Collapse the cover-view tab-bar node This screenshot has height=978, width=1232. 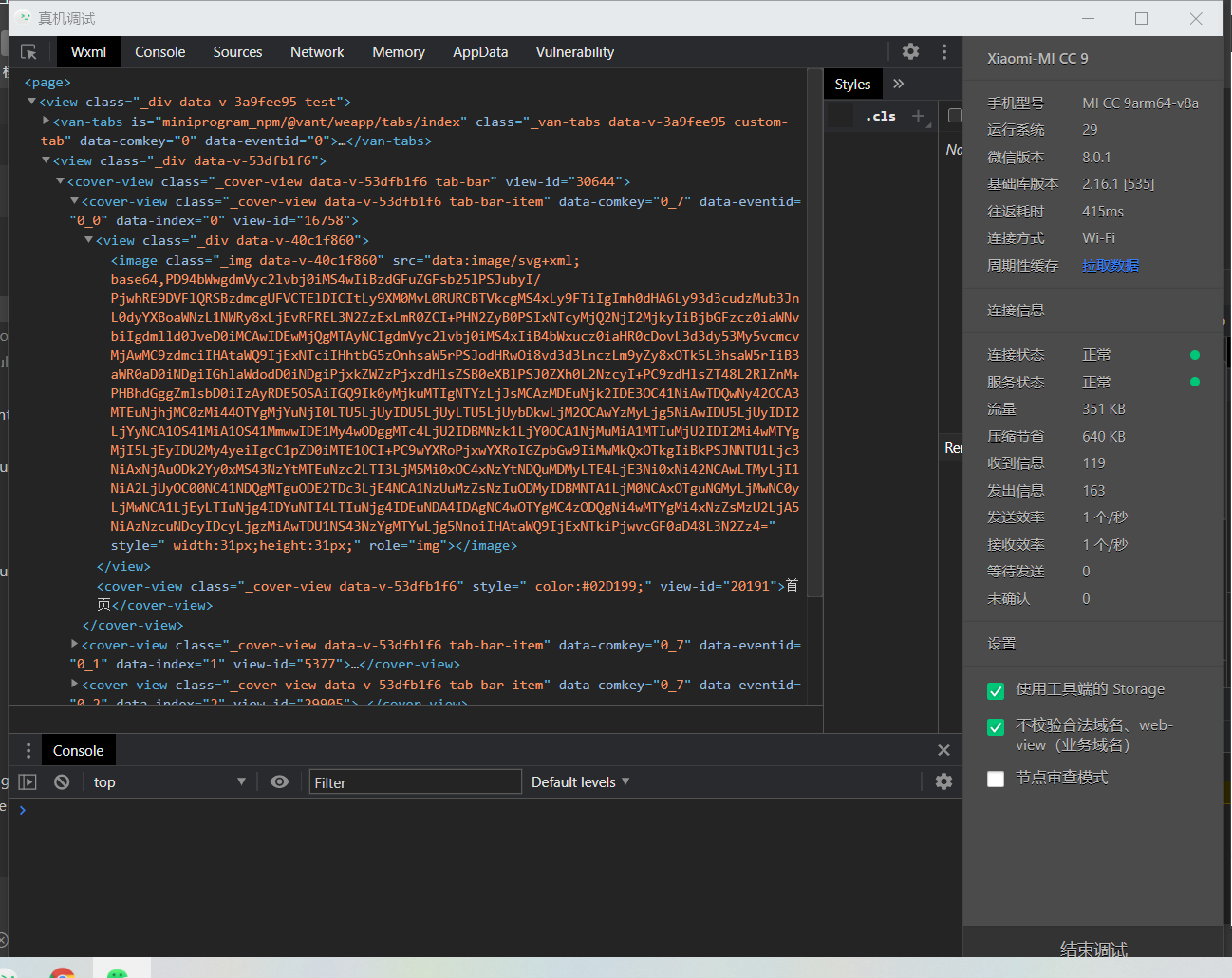tap(60, 180)
